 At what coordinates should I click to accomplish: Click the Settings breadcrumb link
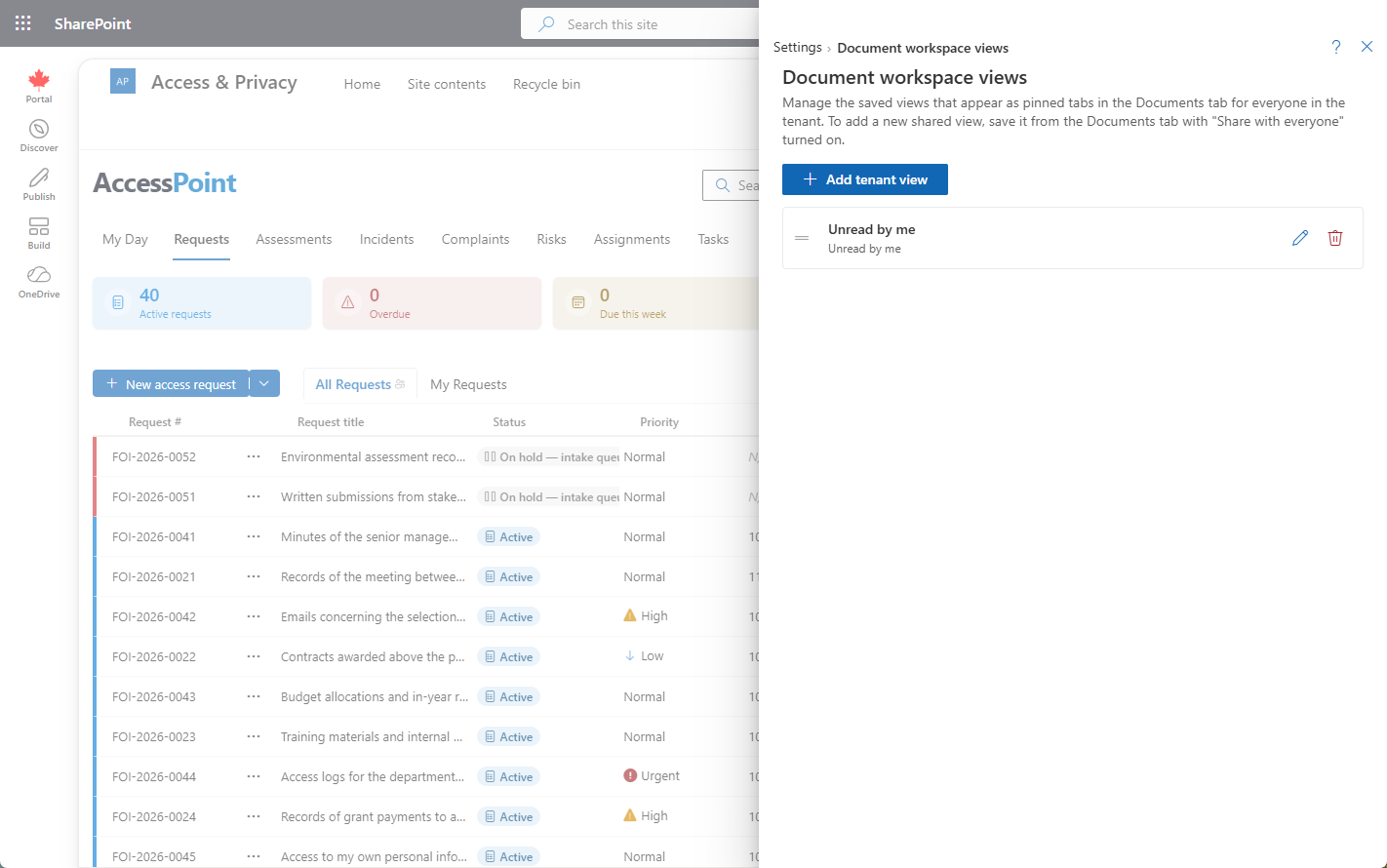point(798,47)
